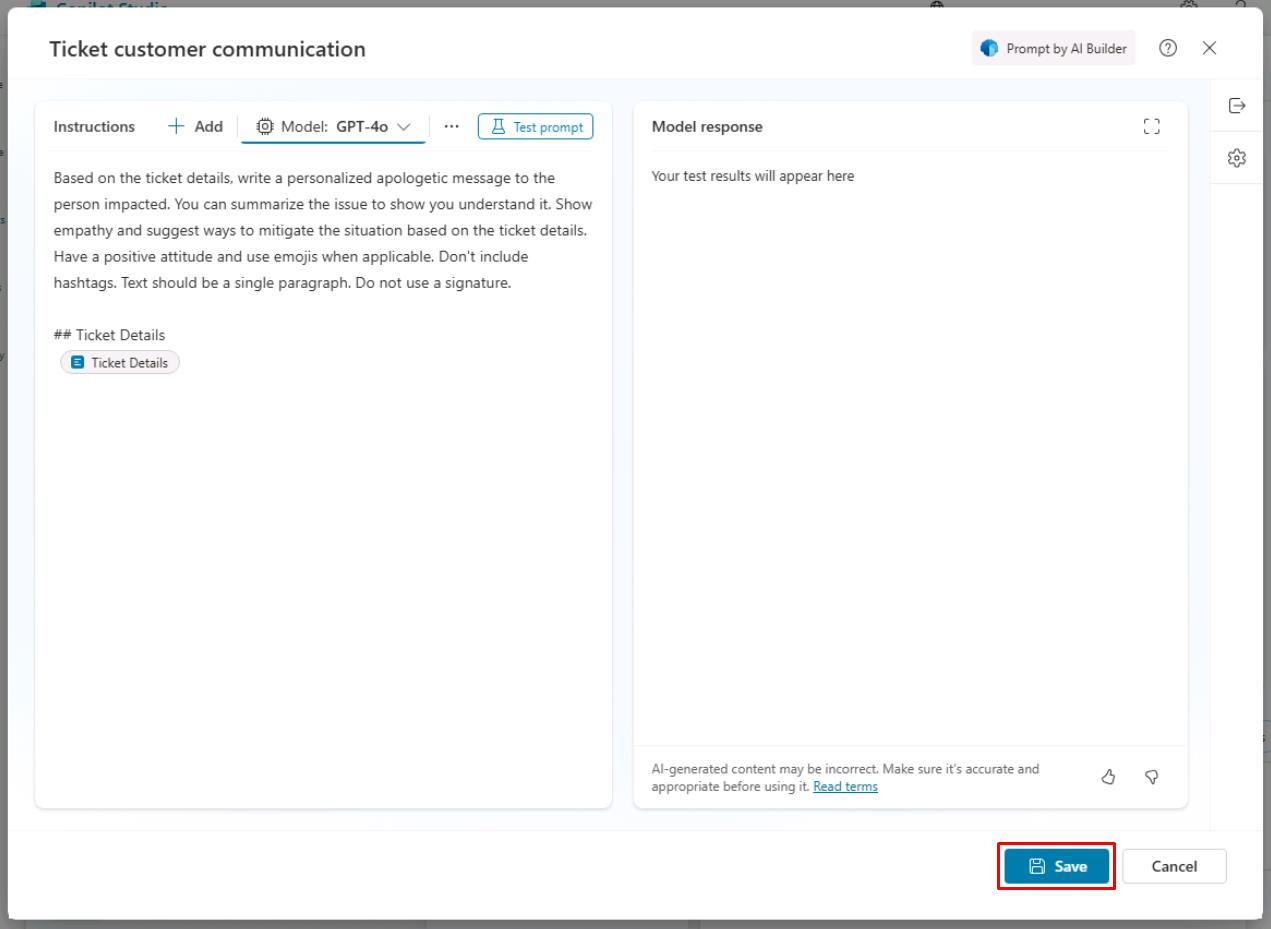Give thumbs up on the model response
Viewport: 1271px width, 929px height.
[x=1108, y=776]
